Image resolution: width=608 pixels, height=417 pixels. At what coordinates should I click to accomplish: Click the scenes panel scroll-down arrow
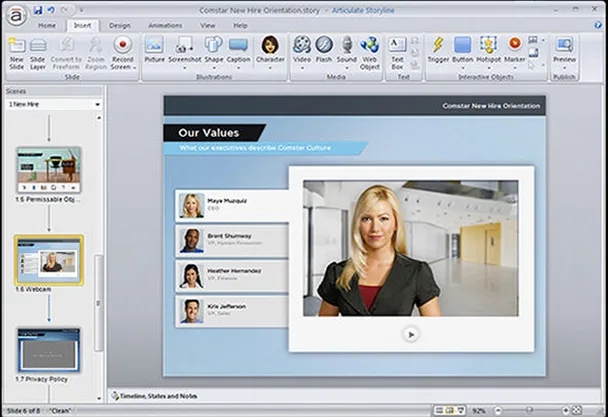(x=99, y=398)
